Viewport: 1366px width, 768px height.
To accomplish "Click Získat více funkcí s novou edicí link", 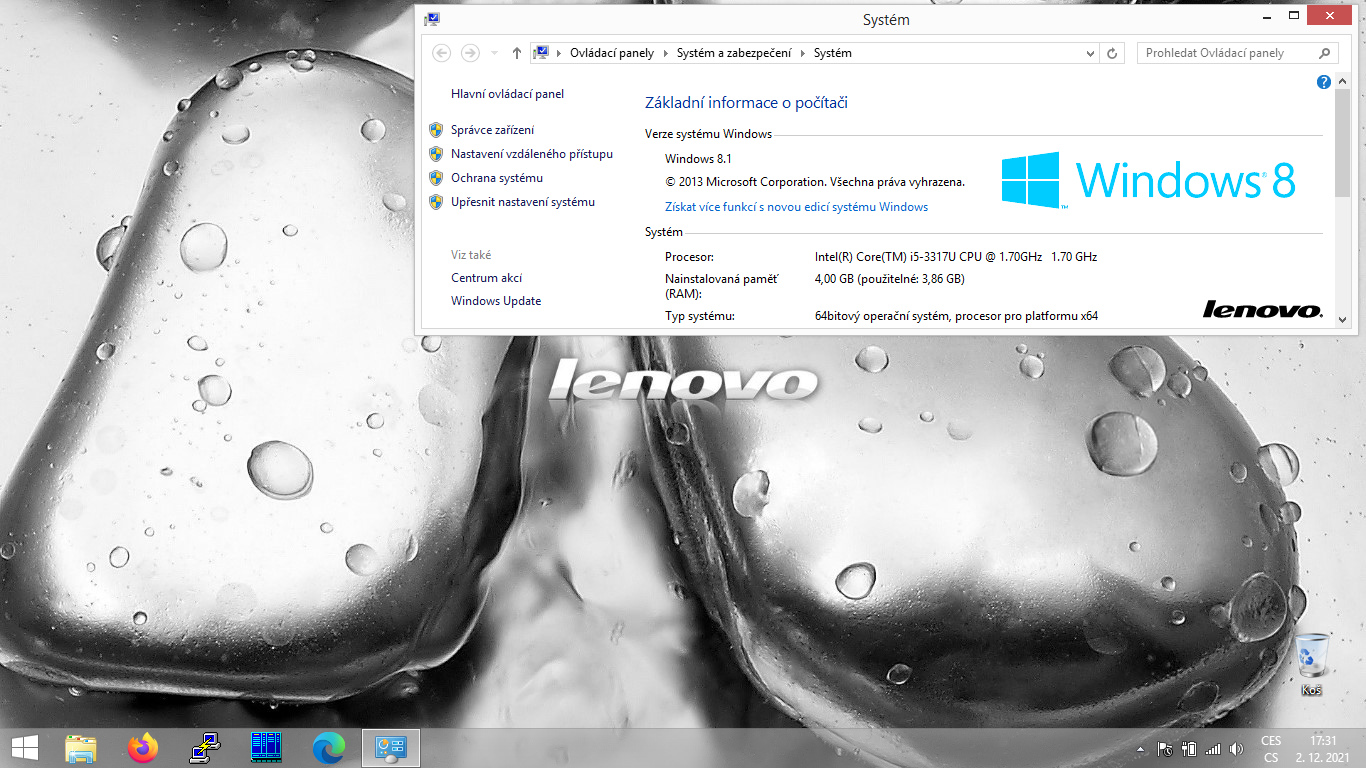I will click(x=796, y=207).
